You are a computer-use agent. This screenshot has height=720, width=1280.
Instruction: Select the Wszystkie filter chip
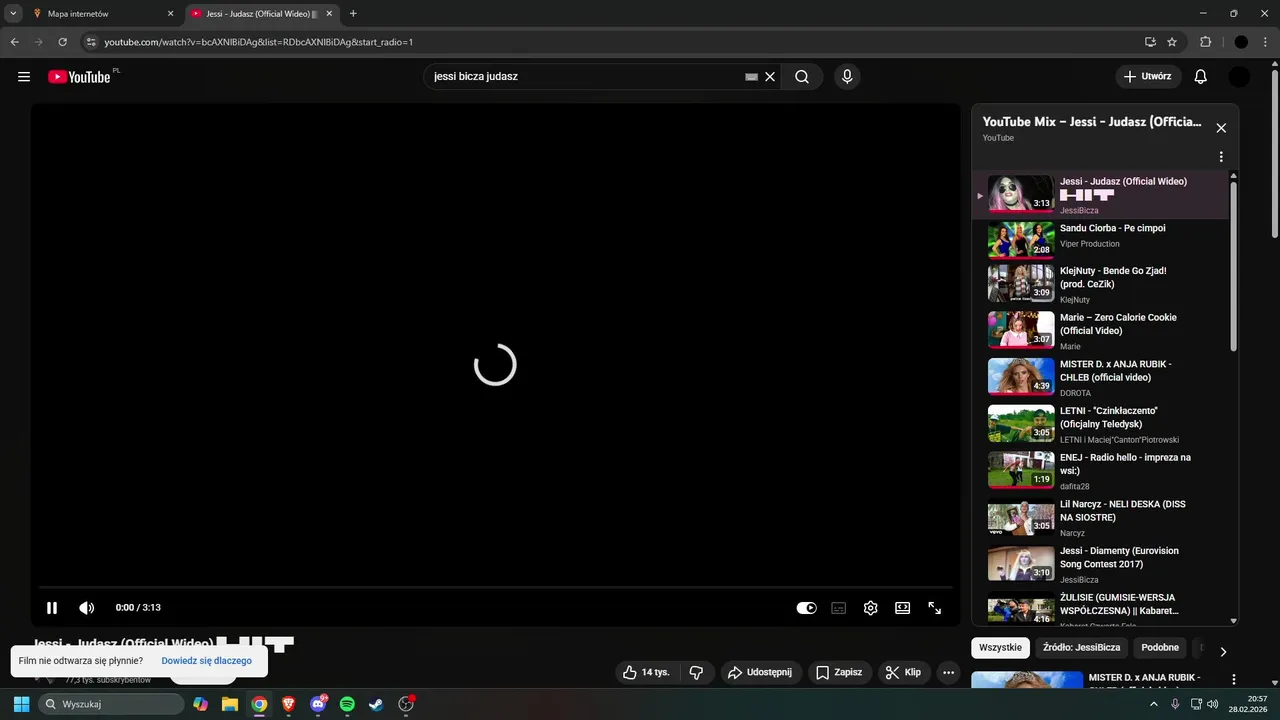pyautogui.click(x=1000, y=647)
